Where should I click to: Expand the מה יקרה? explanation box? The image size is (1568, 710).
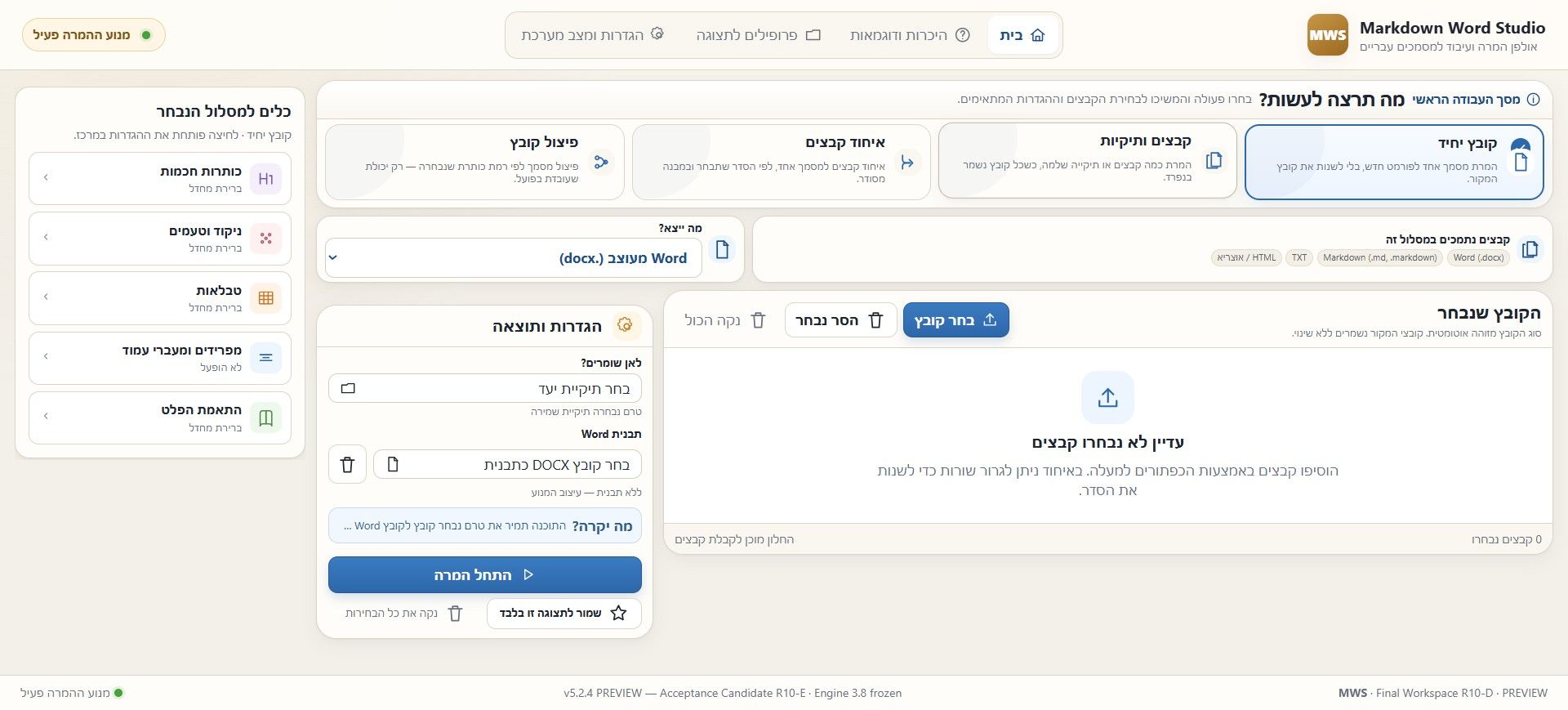[x=485, y=525]
